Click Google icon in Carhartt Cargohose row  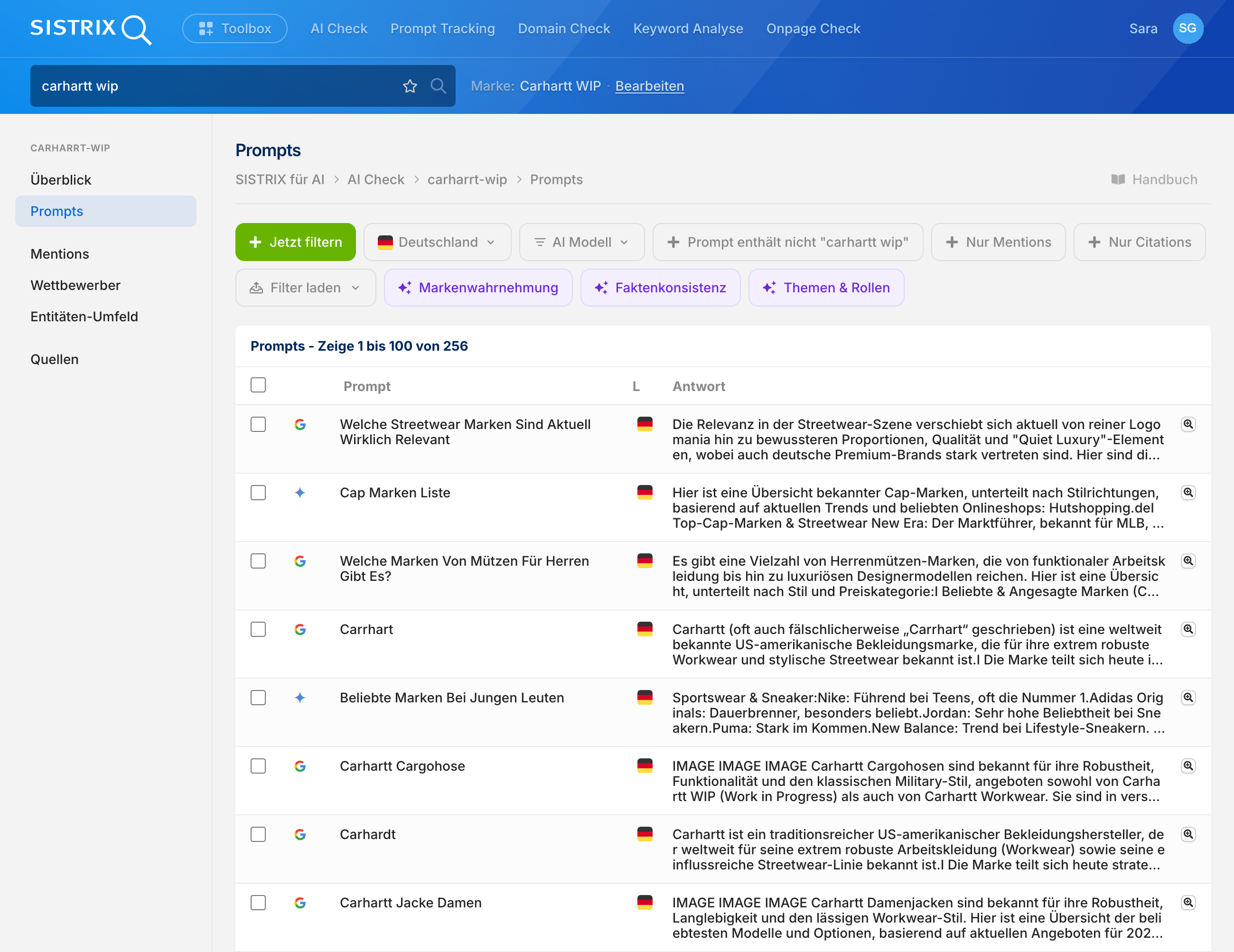300,766
